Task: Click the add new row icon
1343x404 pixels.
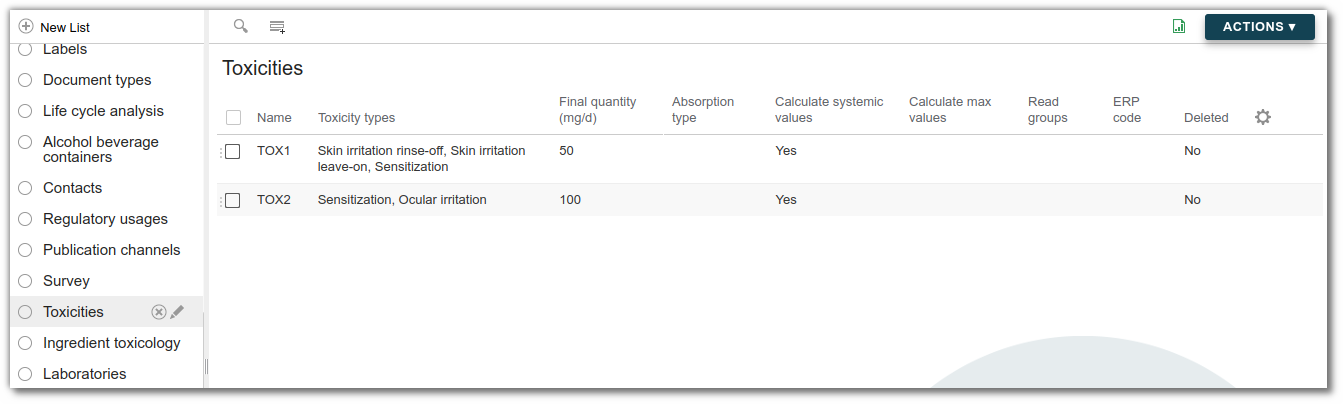Action: coord(277,26)
